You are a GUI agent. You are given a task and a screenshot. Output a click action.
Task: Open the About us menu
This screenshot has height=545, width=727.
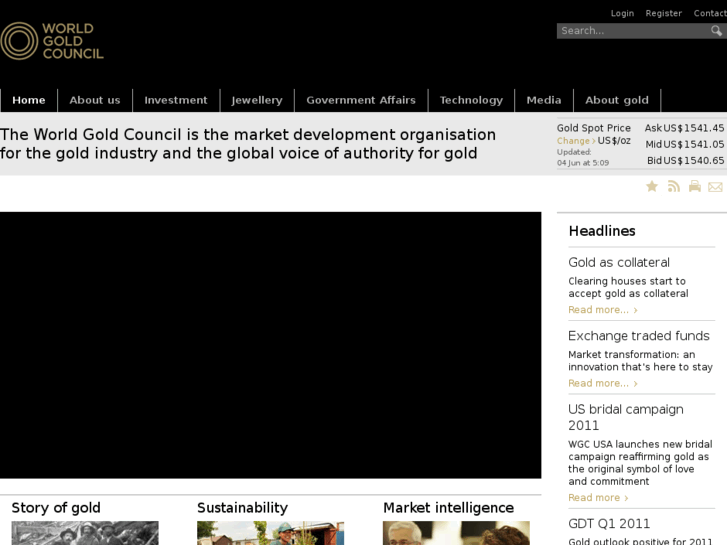[95, 100]
